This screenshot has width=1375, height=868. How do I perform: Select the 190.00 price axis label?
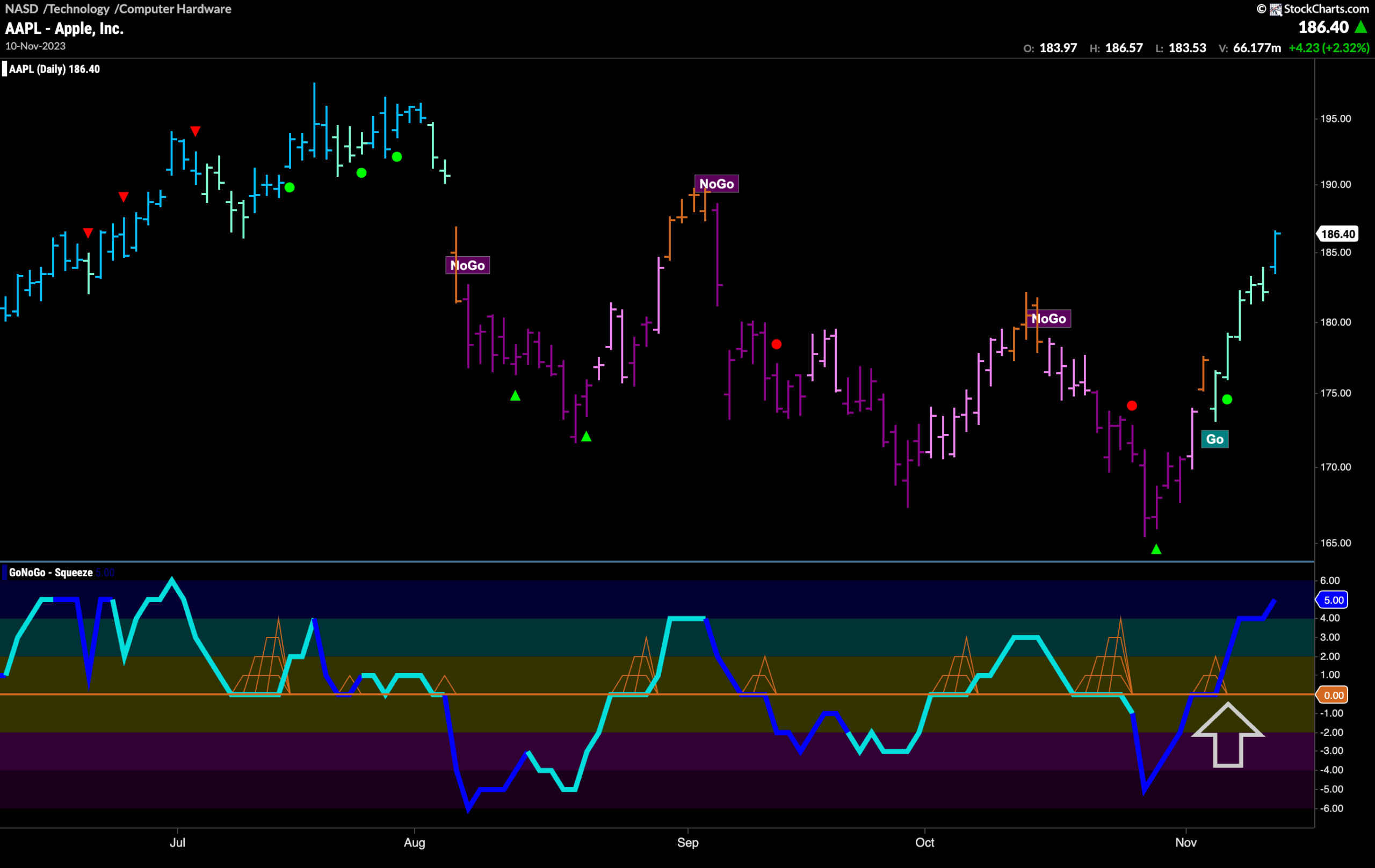1336,184
